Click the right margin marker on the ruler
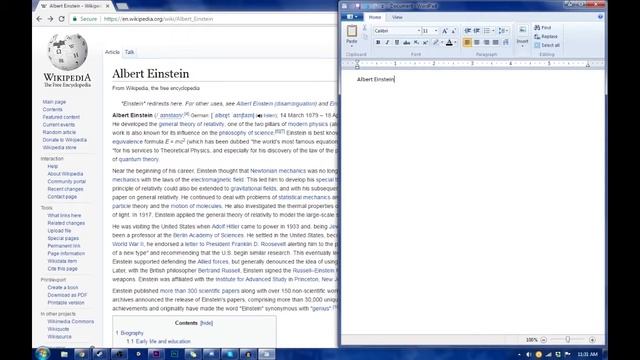The height and width of the screenshot is (360, 640). [588, 65]
